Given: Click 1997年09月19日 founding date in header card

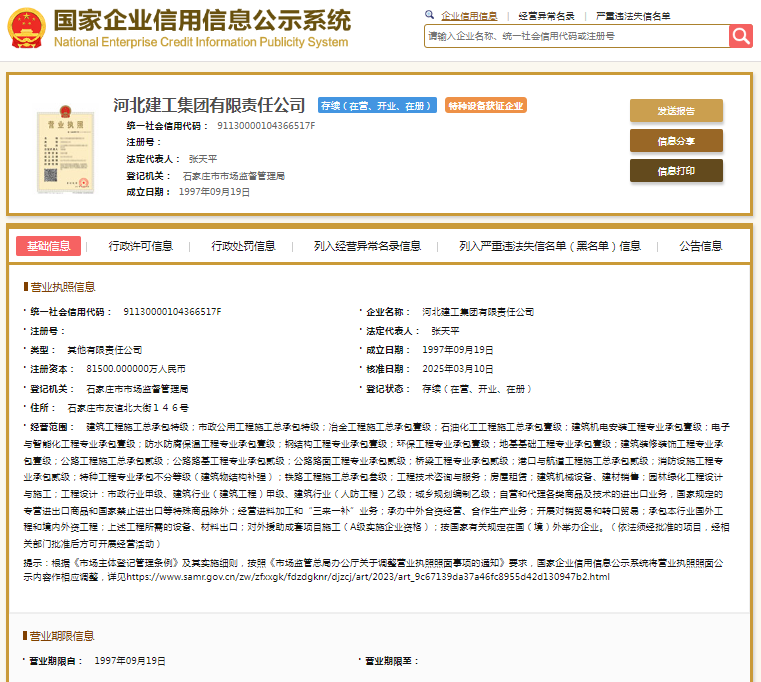Looking at the screenshot, I should [215, 192].
